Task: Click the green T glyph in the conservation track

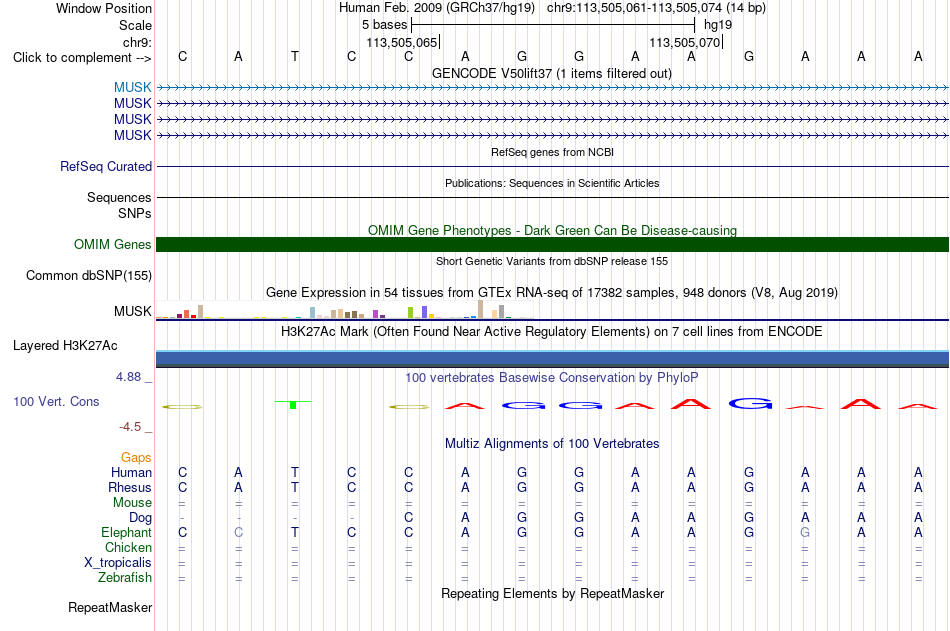Action: pos(293,404)
